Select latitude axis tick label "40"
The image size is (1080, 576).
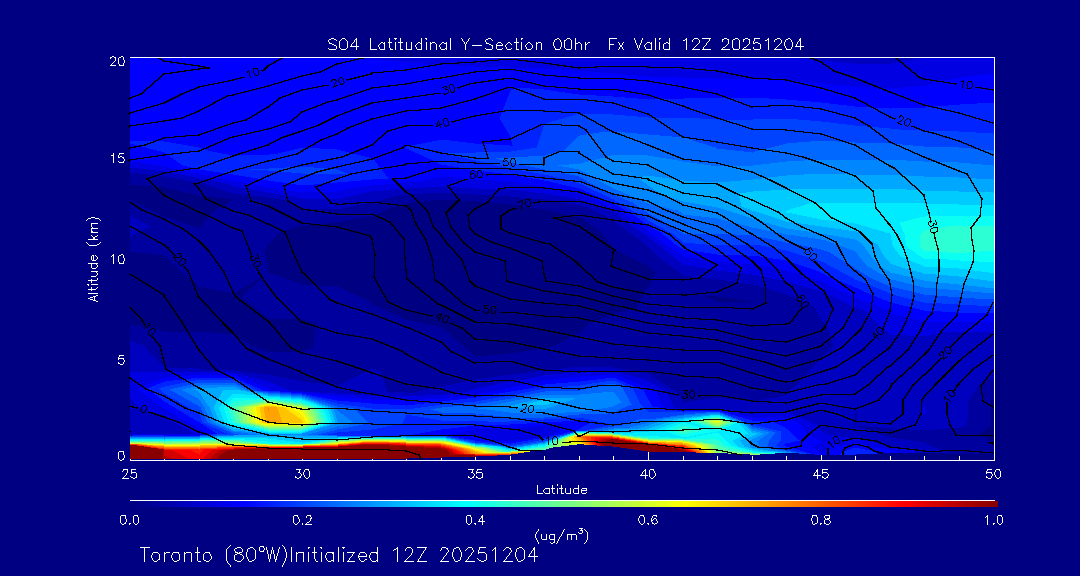648,473
